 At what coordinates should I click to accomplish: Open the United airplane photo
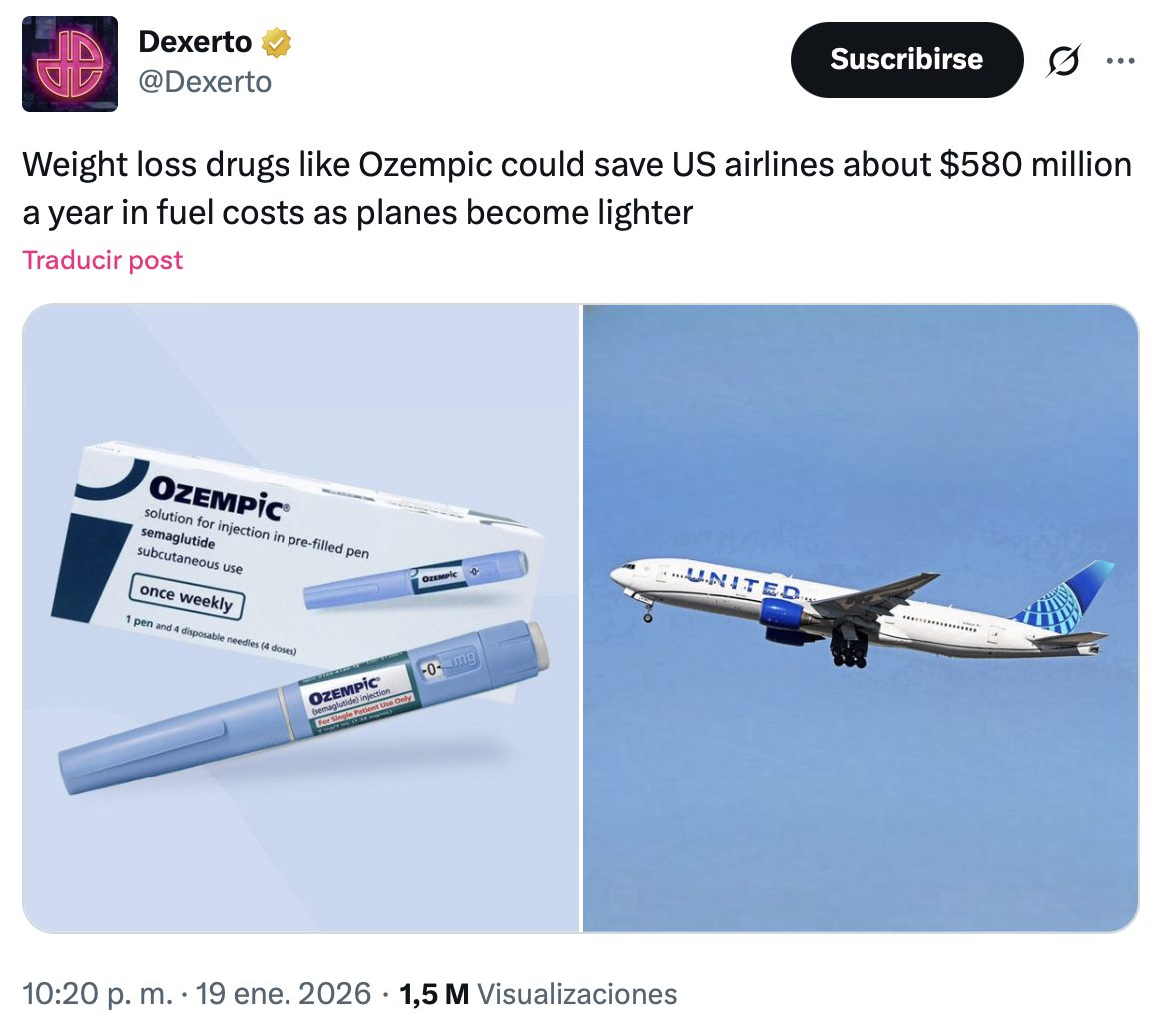tap(861, 619)
